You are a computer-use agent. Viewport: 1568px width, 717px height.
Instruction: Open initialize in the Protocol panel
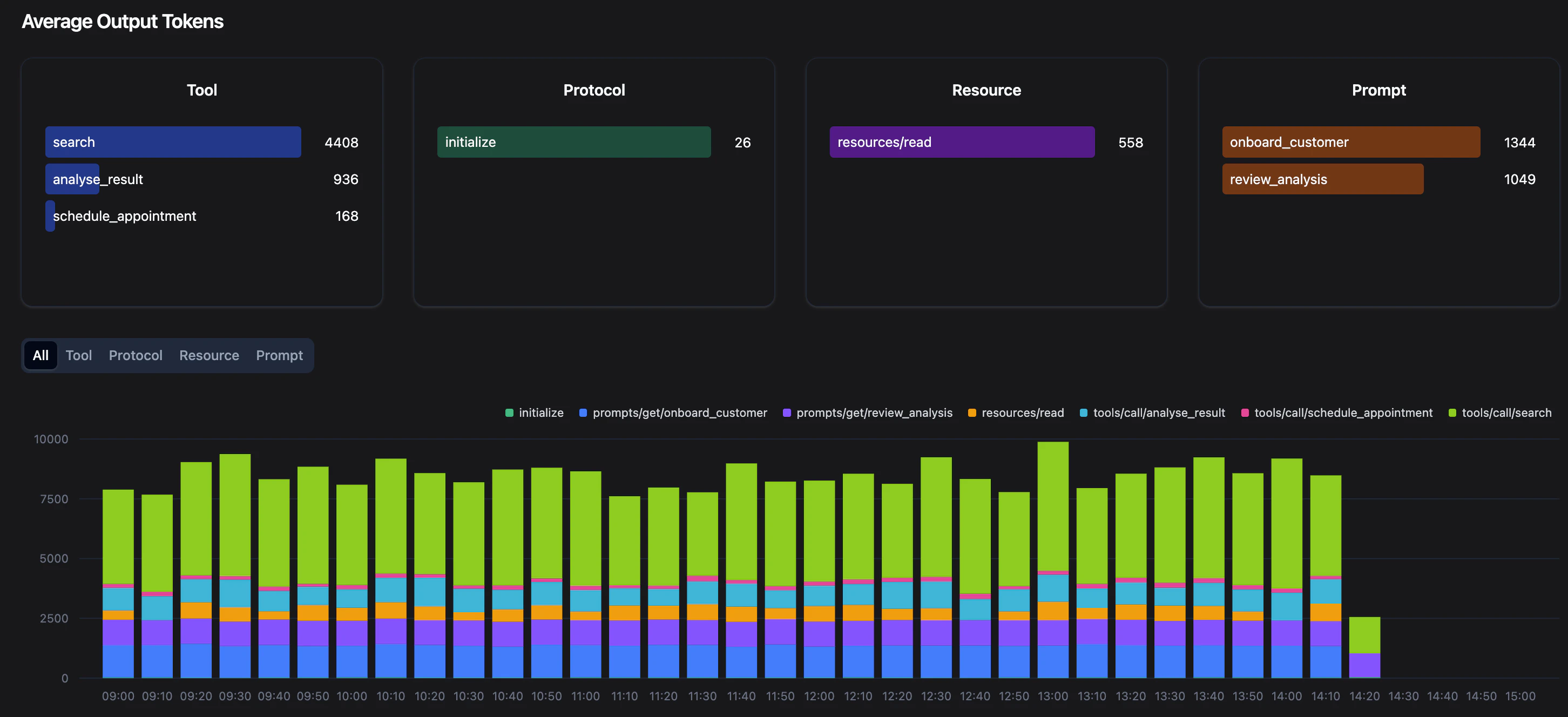pos(573,142)
